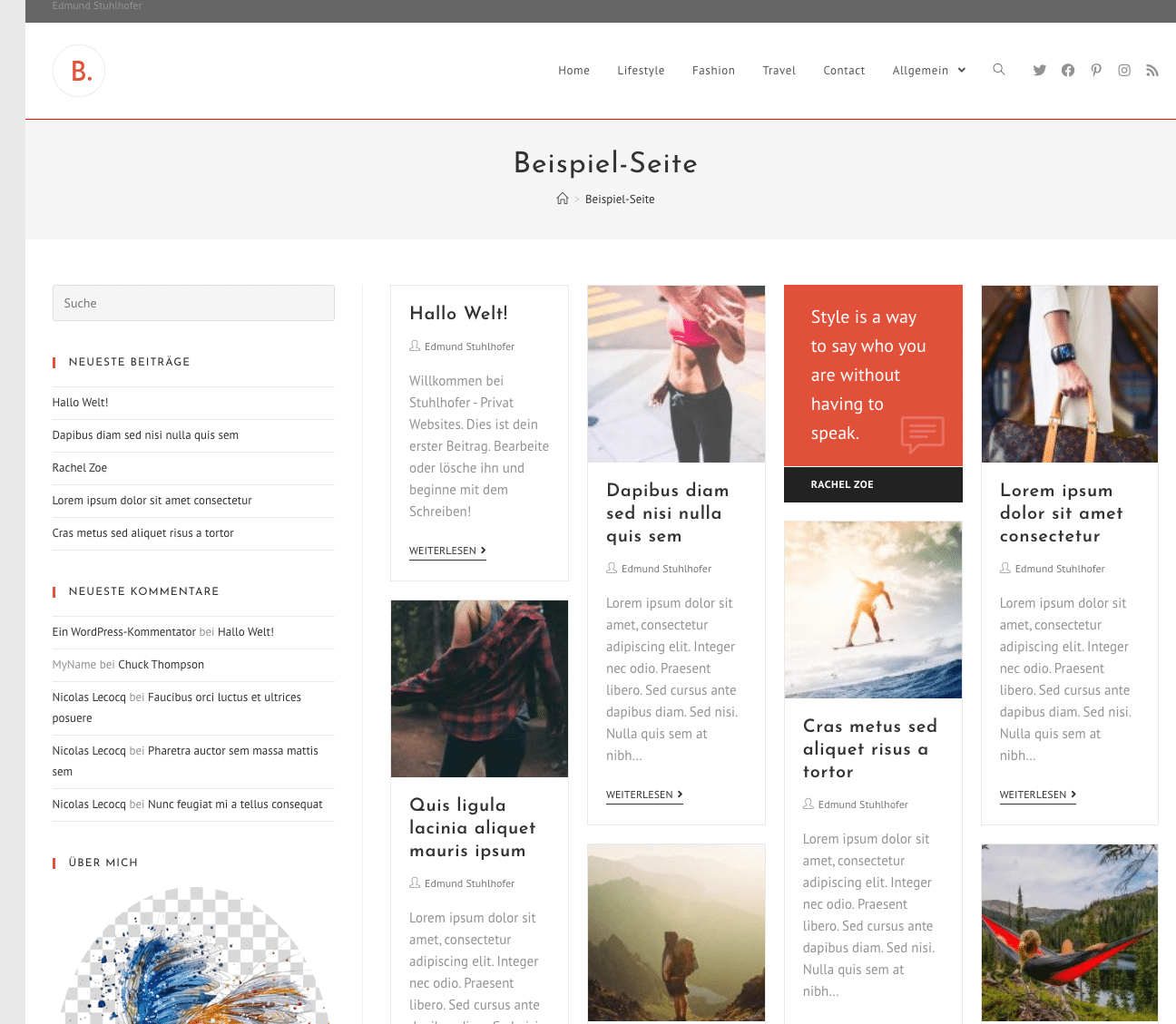The width and height of the screenshot is (1176, 1024).
Task: Click Edmund Stuhlhofer author under Dapibus diam
Action: pos(666,569)
